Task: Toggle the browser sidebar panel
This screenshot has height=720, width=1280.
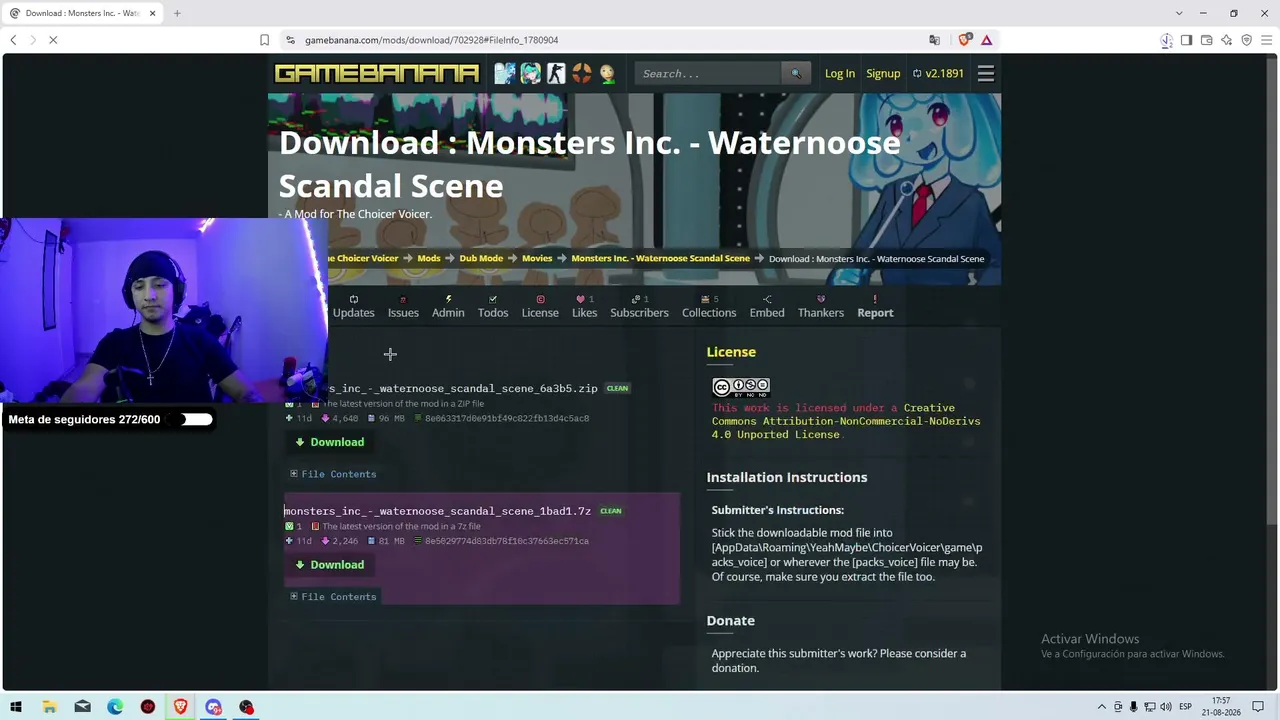Action: (x=1186, y=40)
